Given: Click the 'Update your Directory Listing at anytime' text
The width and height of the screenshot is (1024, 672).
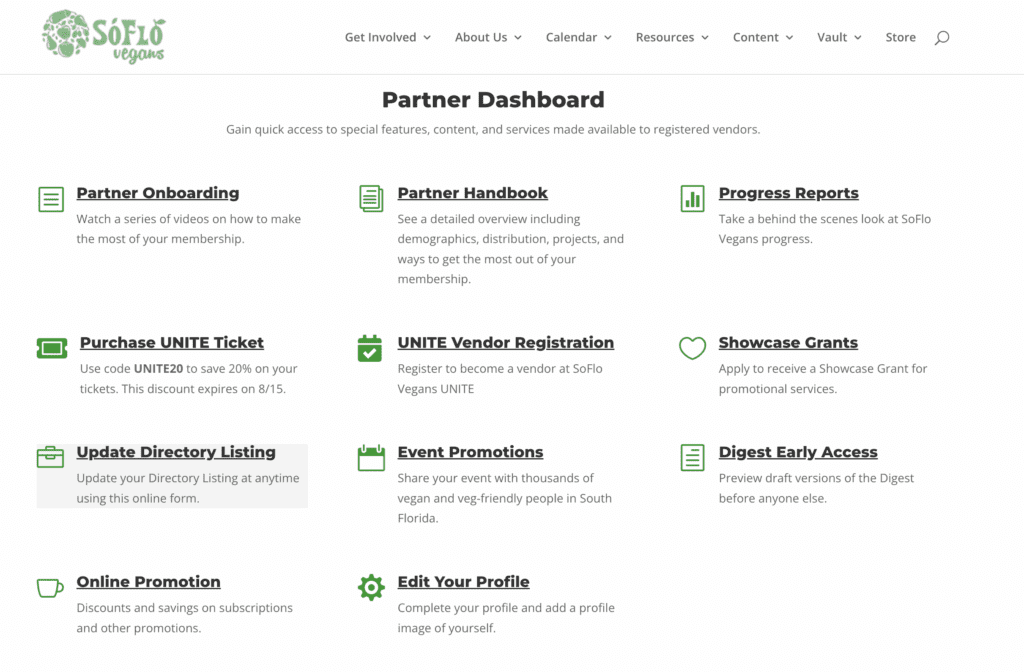Looking at the screenshot, I should 188,488.
